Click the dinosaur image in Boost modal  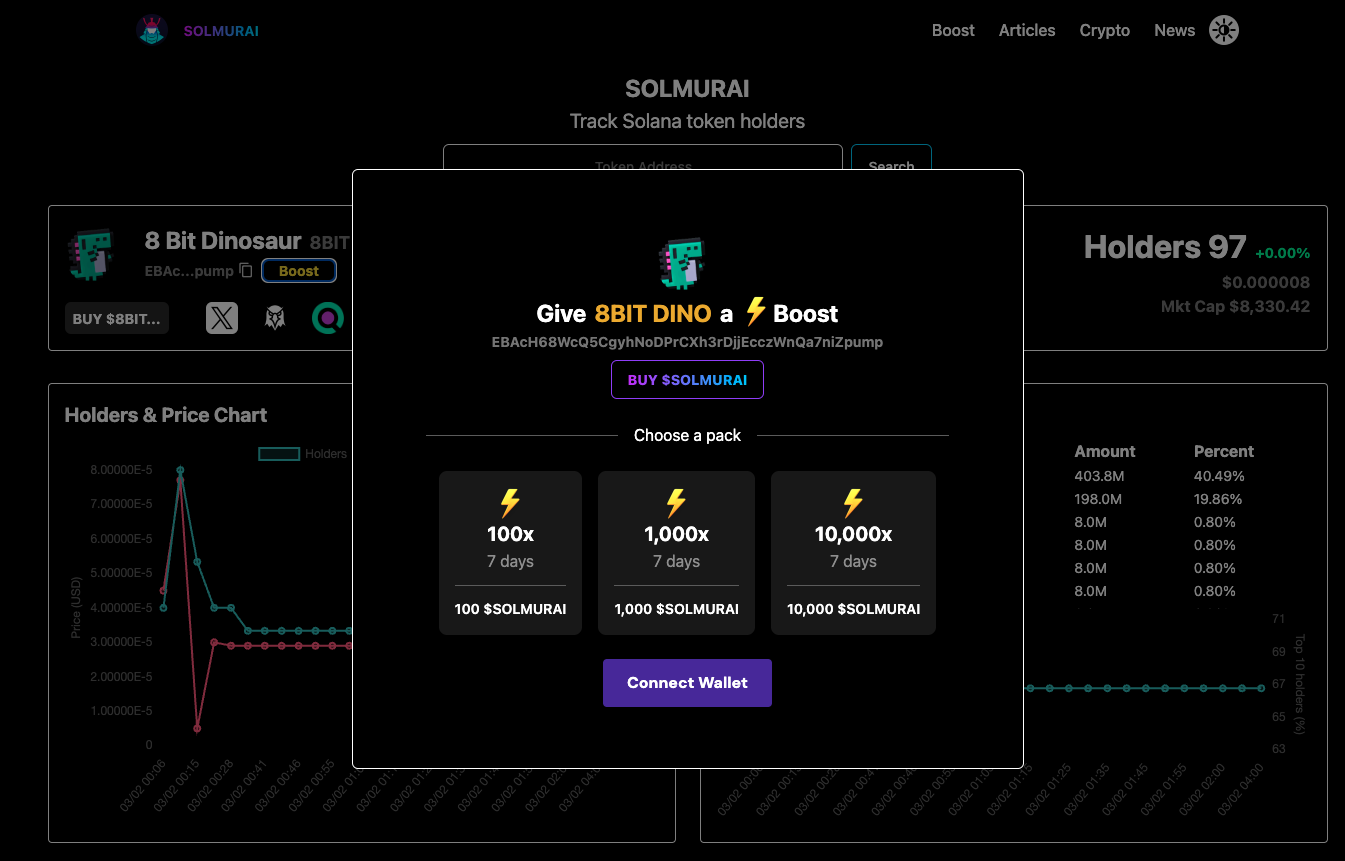coord(687,263)
